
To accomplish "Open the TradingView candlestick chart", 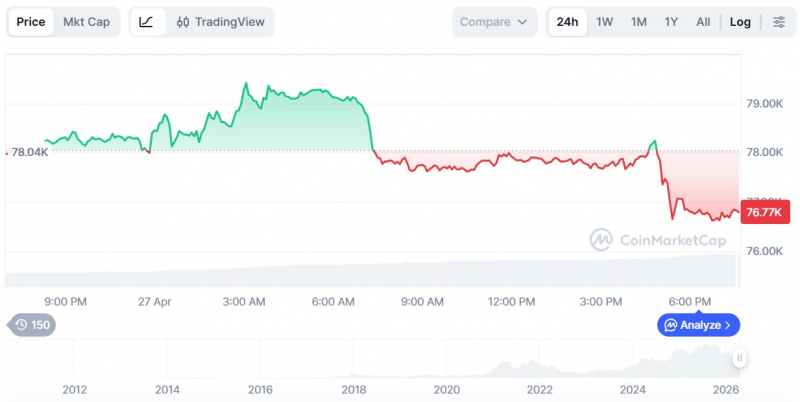I will click(x=220, y=22).
